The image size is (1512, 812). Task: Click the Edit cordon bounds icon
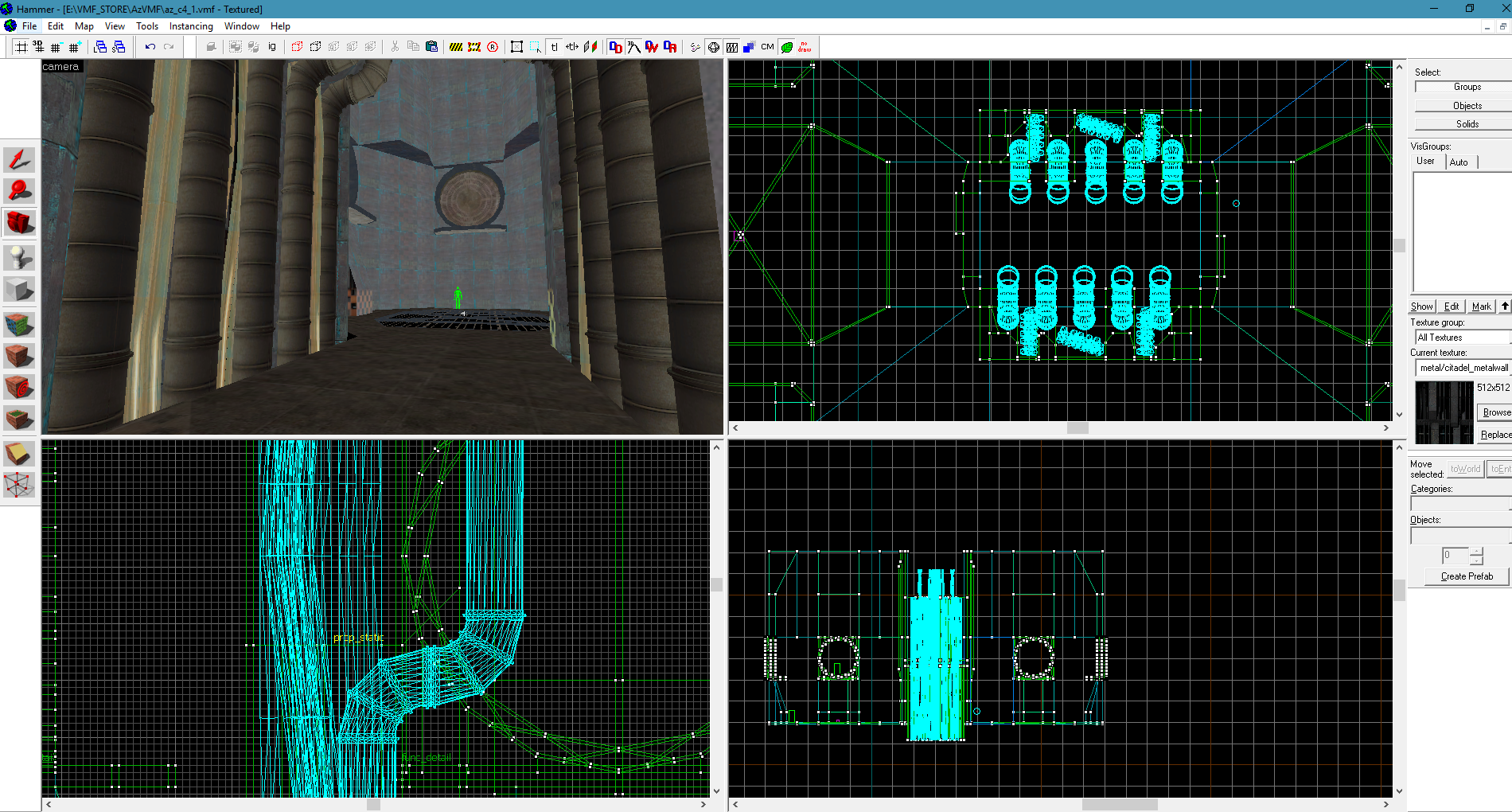[474, 47]
